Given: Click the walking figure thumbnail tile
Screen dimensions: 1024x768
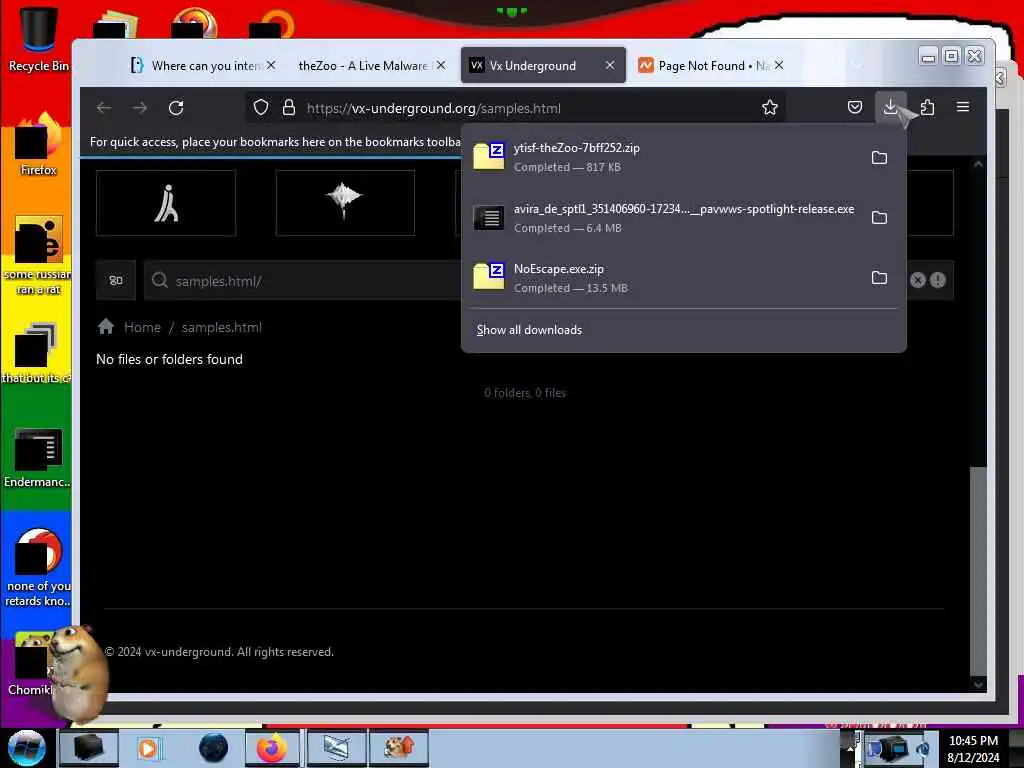Looking at the screenshot, I should click(166, 202).
